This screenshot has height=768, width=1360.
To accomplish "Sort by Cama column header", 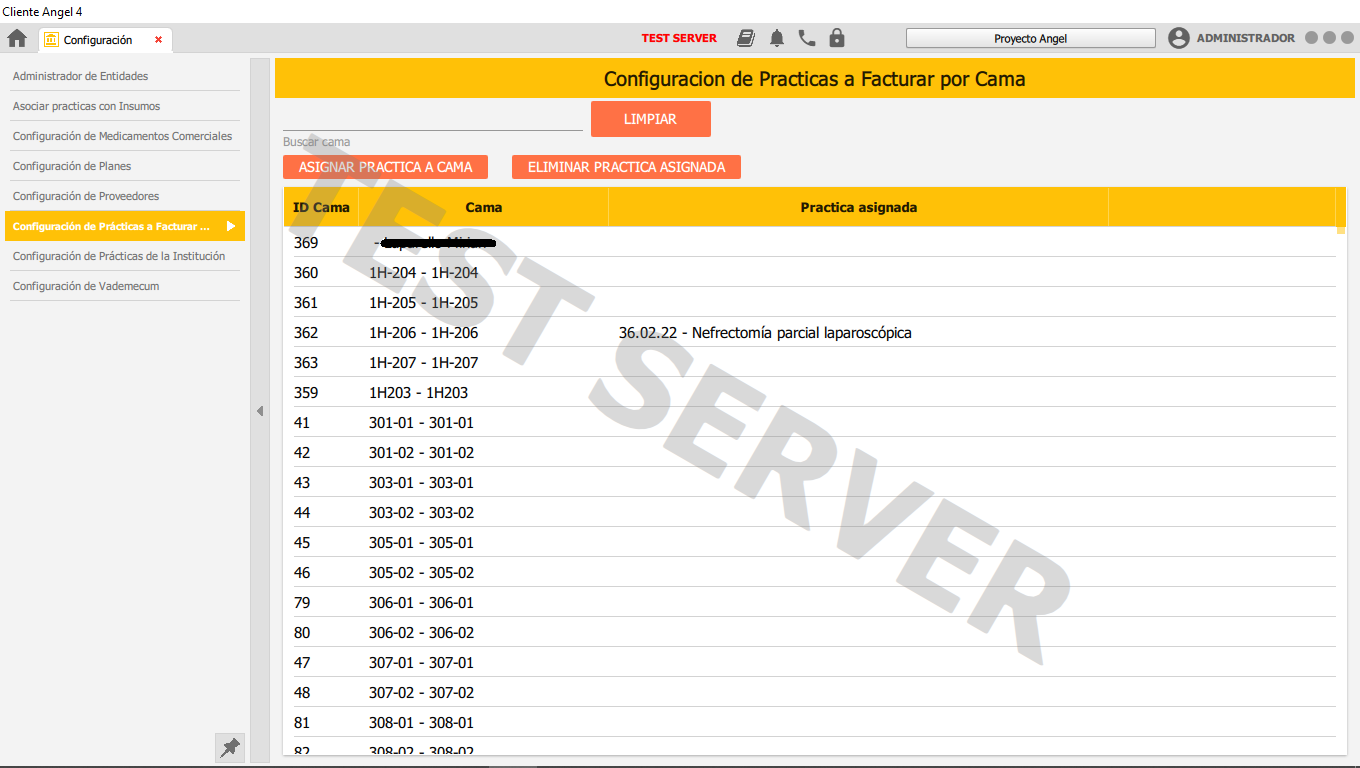I will [484, 207].
